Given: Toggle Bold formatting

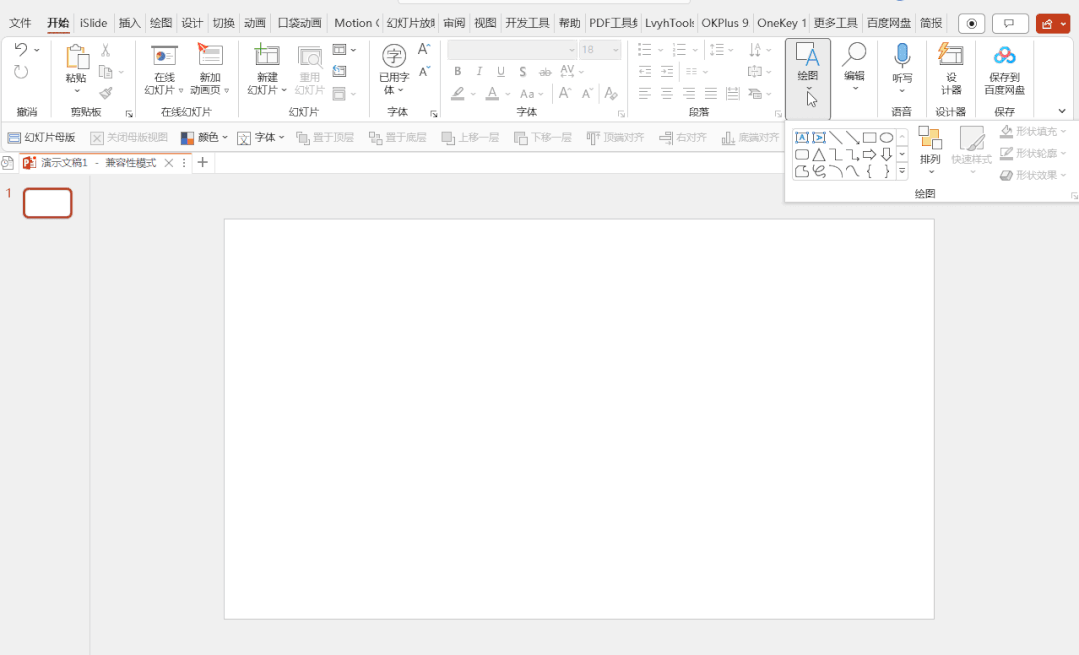Looking at the screenshot, I should pyautogui.click(x=458, y=72).
